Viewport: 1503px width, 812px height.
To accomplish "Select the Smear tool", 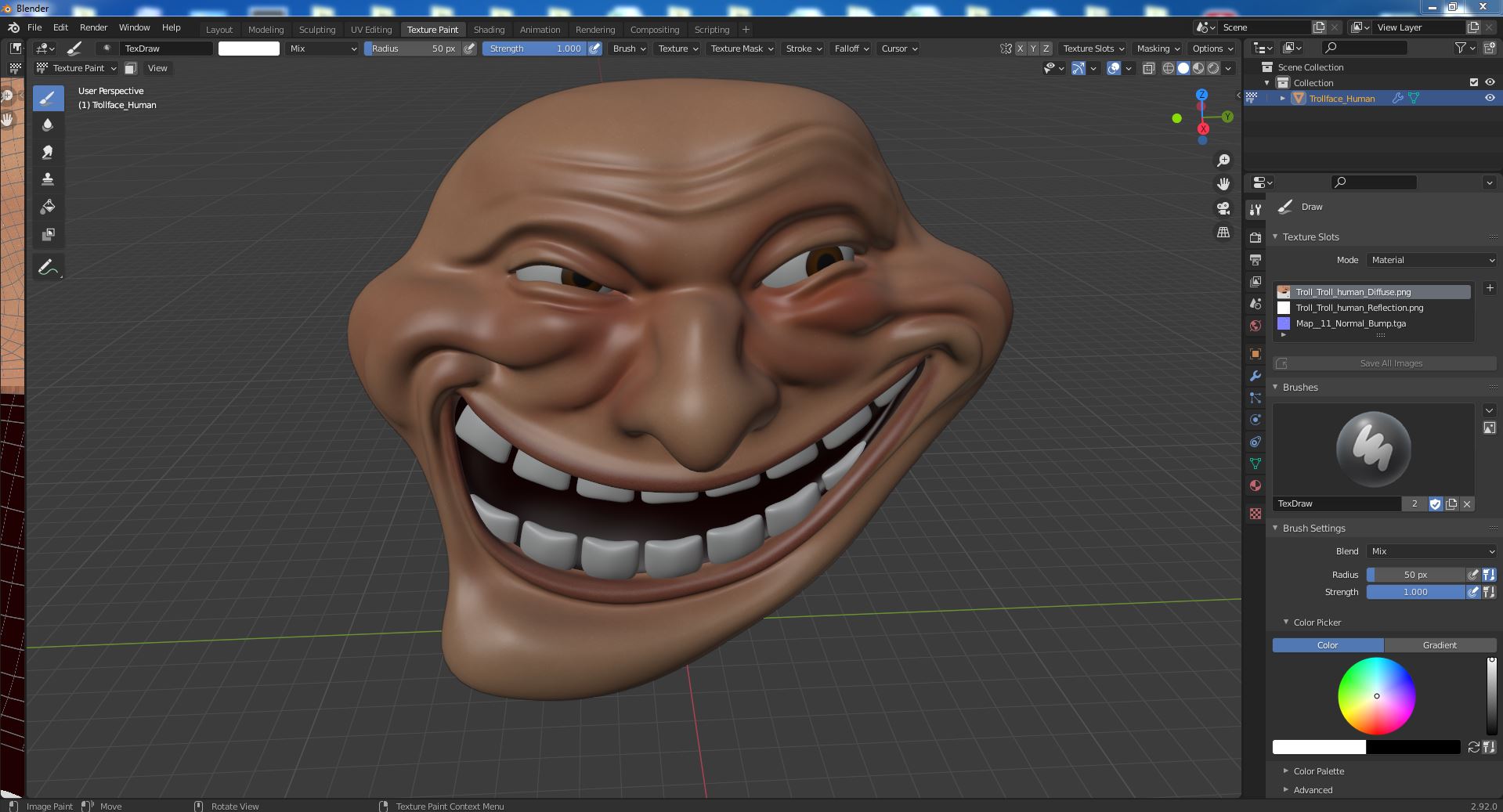I will click(x=48, y=153).
